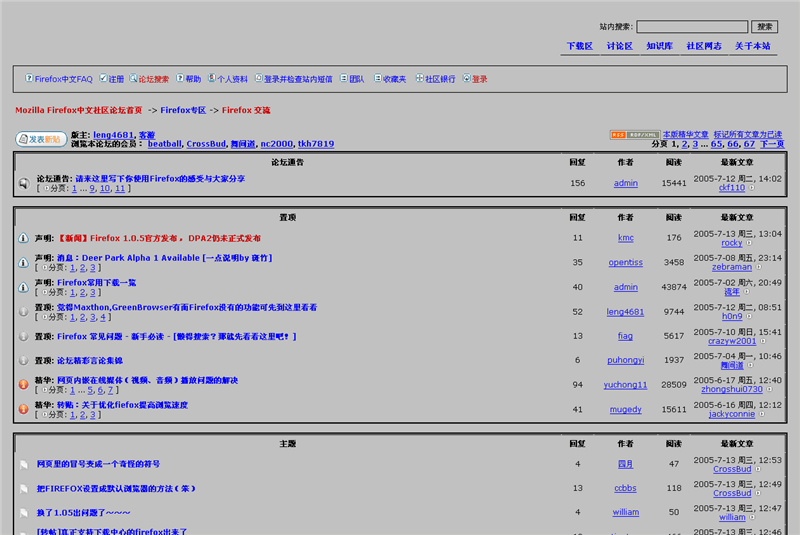Open the 社区网志 navigation tab
This screenshot has height=535, width=800.
point(704,46)
